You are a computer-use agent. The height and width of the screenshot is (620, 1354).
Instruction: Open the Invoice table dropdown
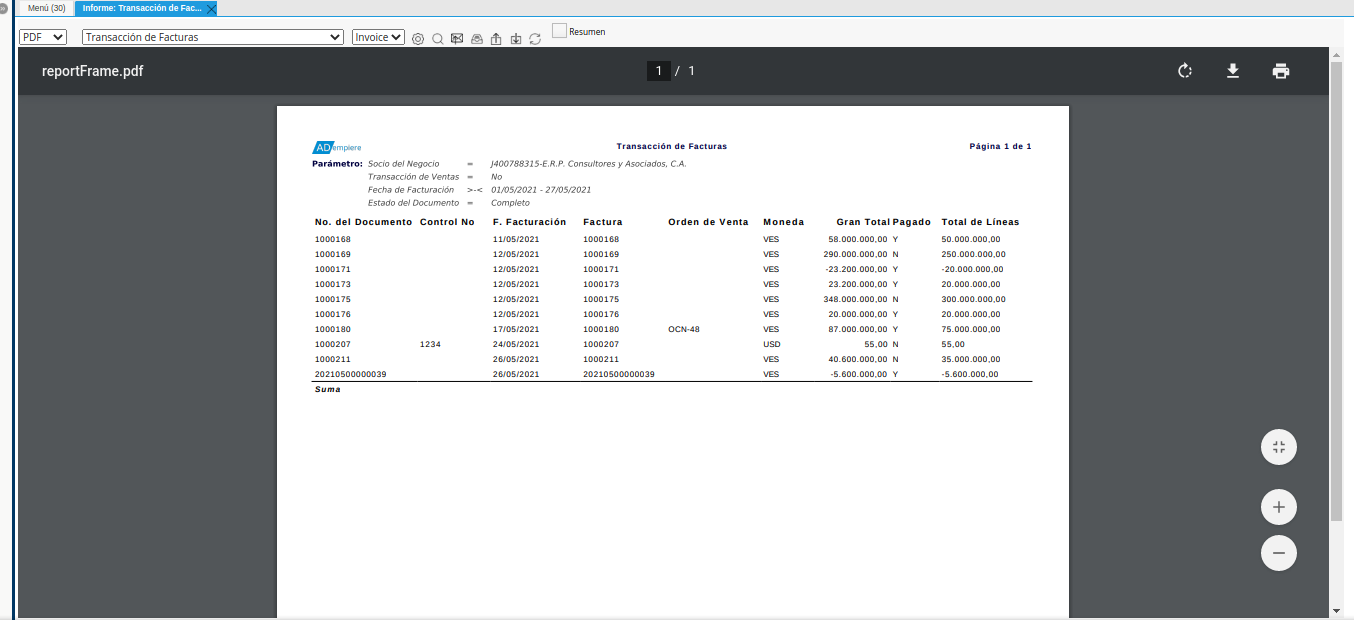(x=378, y=37)
